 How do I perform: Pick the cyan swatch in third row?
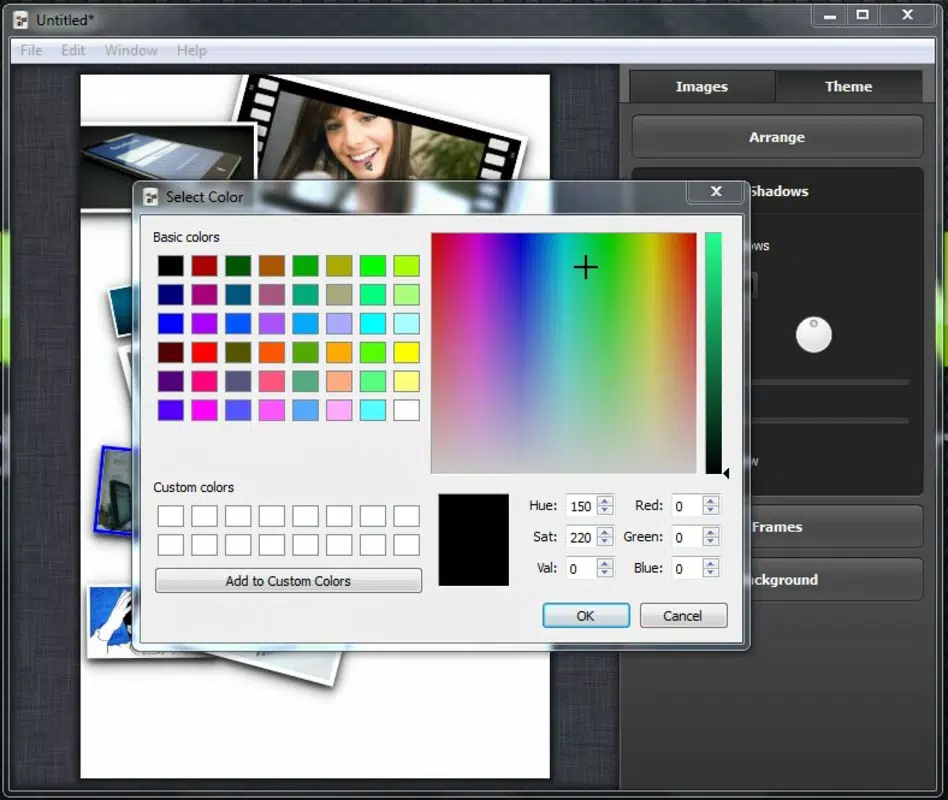pyautogui.click(x=372, y=324)
